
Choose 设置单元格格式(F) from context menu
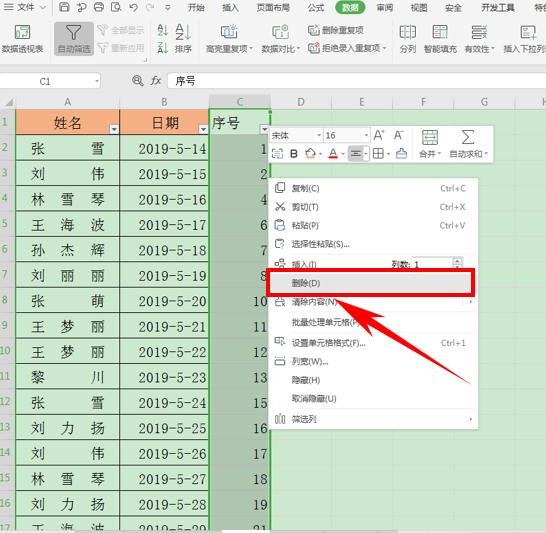point(373,343)
